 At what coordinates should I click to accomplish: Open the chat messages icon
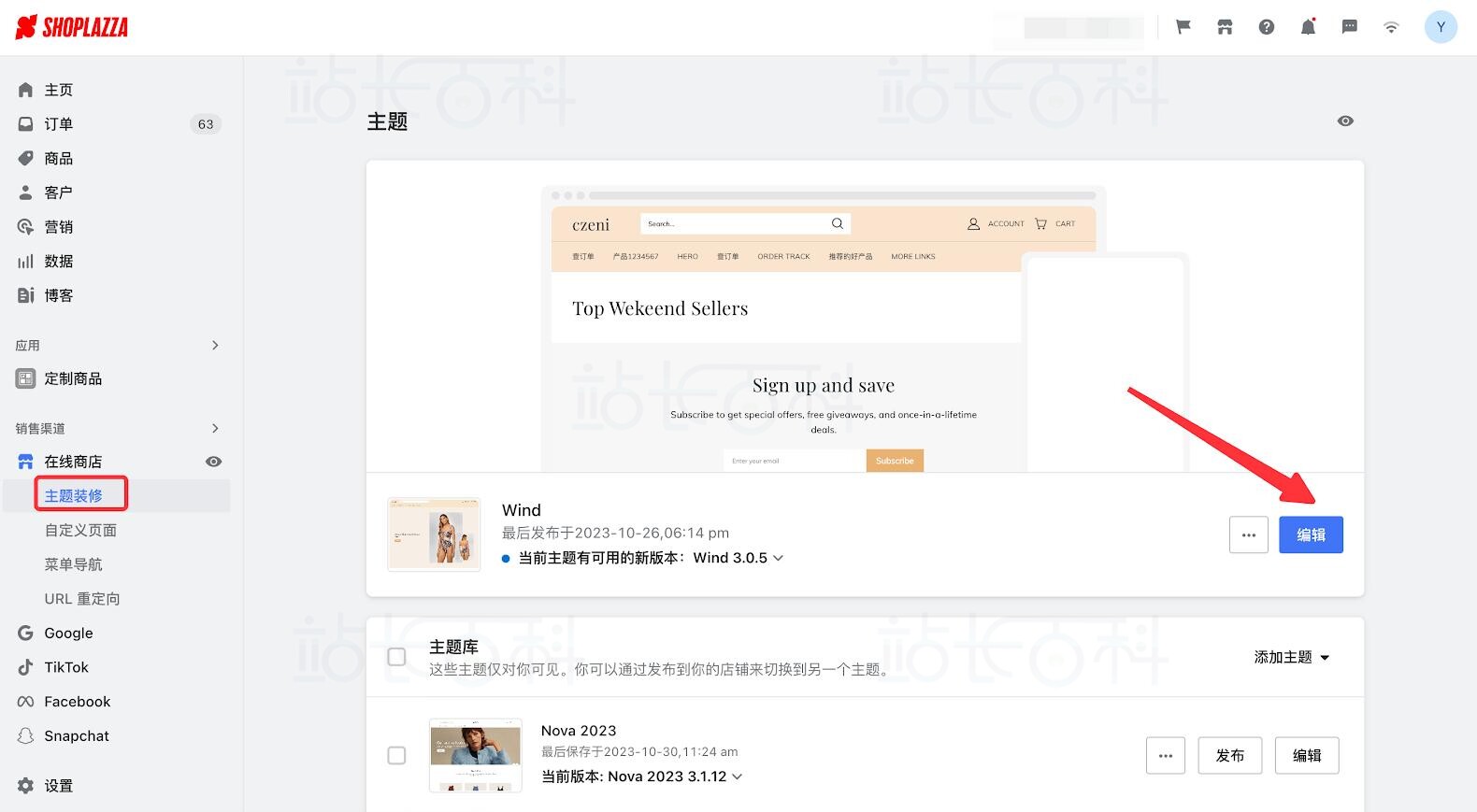coord(1349,27)
